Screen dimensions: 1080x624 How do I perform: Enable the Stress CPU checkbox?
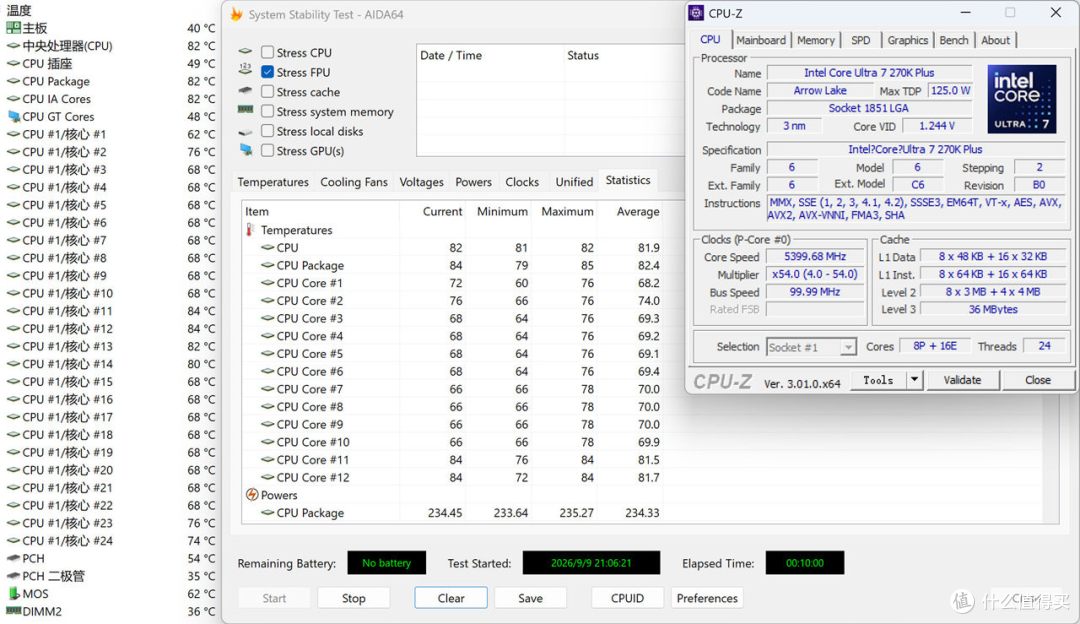[x=267, y=52]
